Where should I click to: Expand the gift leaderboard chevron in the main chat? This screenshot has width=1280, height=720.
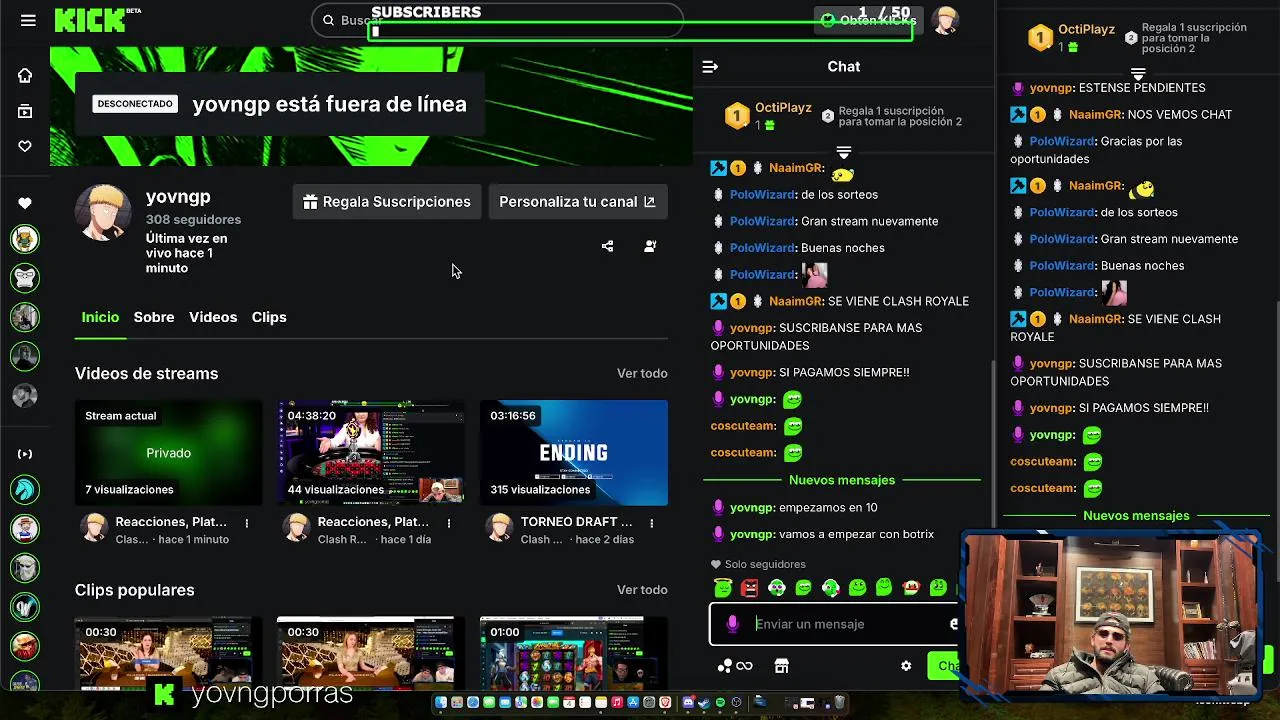(x=843, y=153)
